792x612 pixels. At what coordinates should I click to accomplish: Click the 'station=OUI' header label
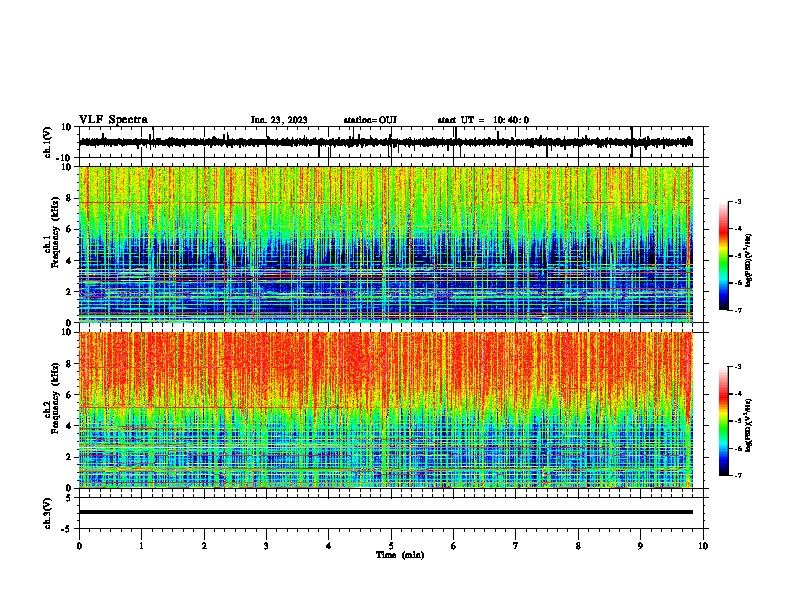coord(370,120)
